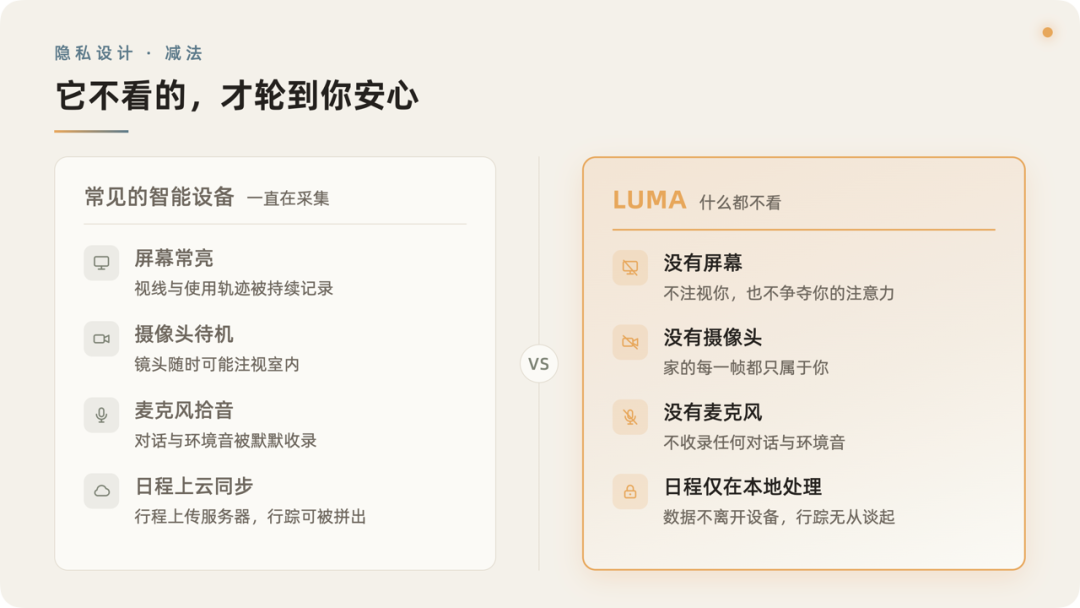Click the muted microphone icon beside 没有麦克风
This screenshot has width=1080, height=608.
pyautogui.click(x=630, y=417)
